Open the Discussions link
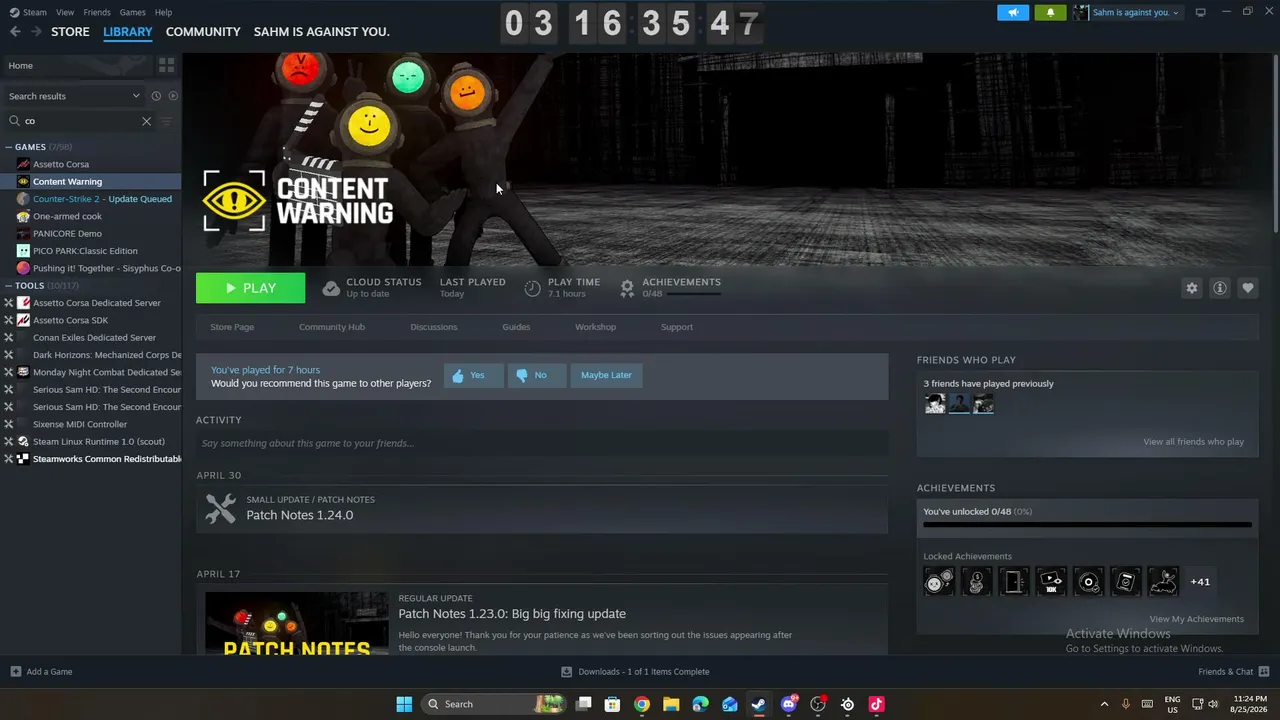 click(x=434, y=327)
